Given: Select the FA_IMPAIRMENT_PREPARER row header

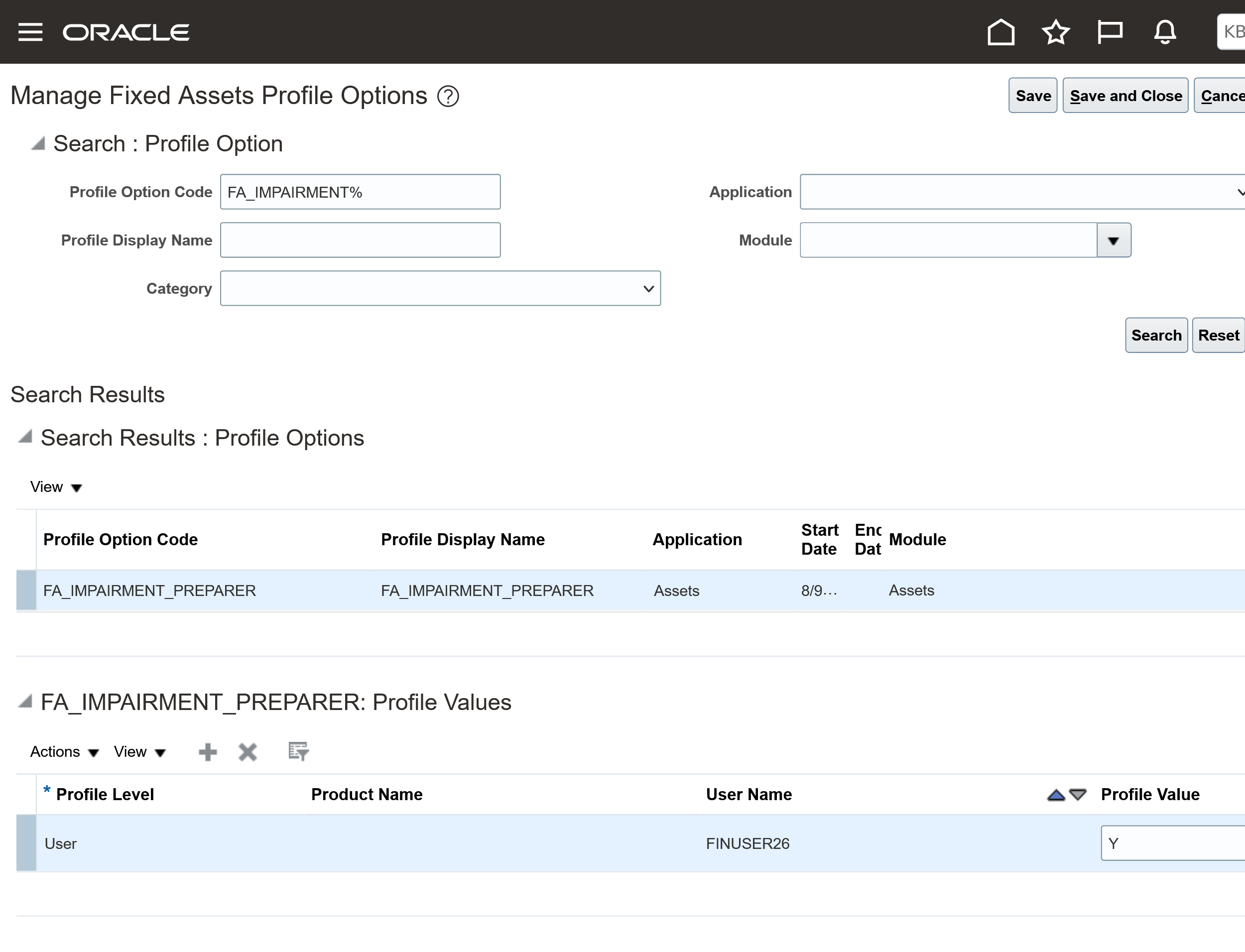Looking at the screenshot, I should [26, 591].
